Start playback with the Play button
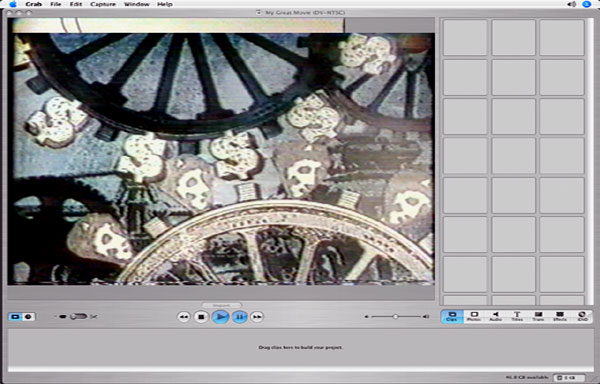 pos(220,317)
